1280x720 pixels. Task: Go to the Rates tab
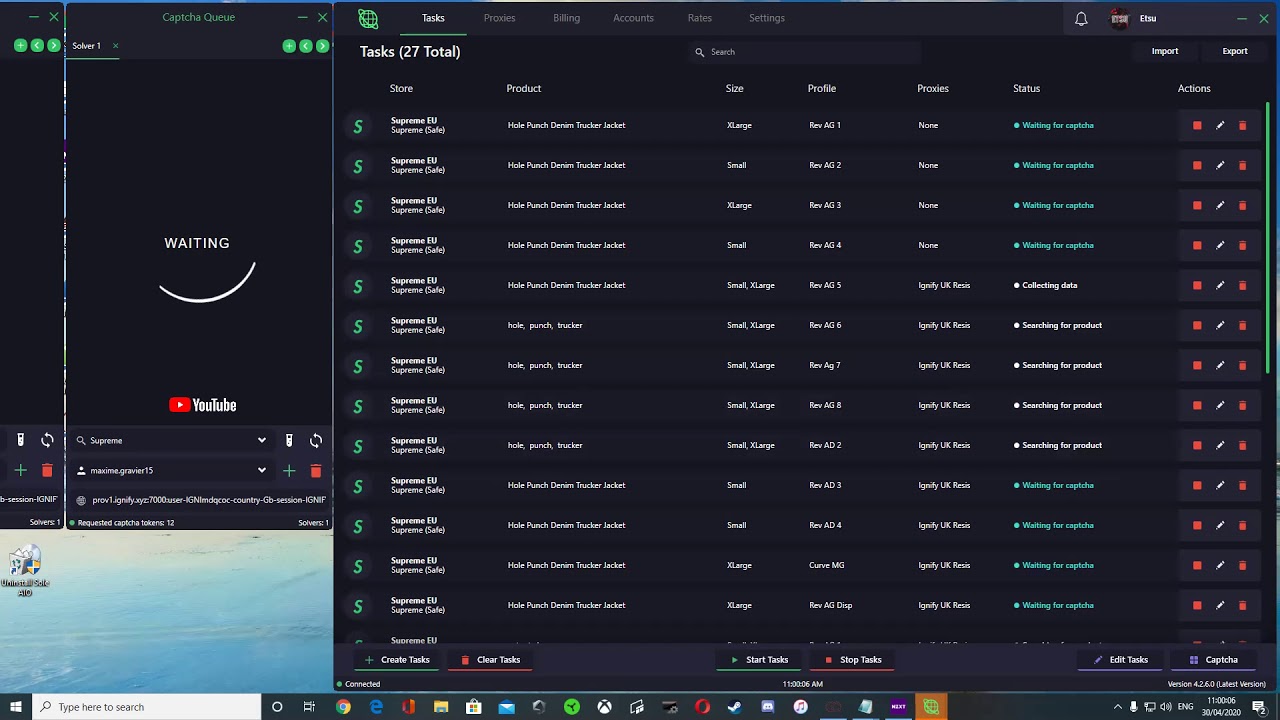700,18
